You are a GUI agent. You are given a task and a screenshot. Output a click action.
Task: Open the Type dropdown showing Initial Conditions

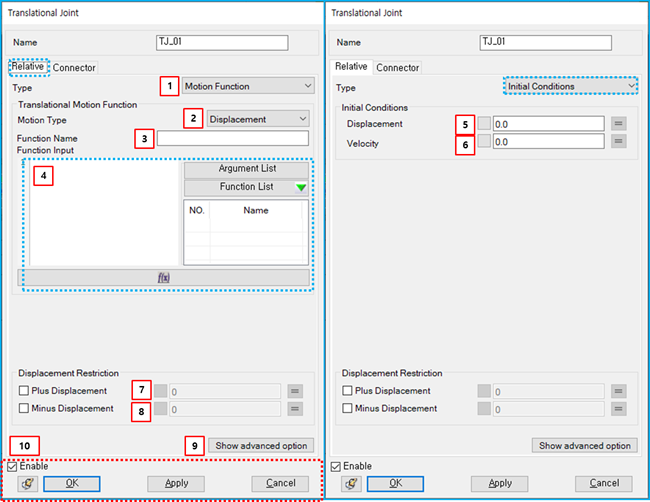point(571,86)
